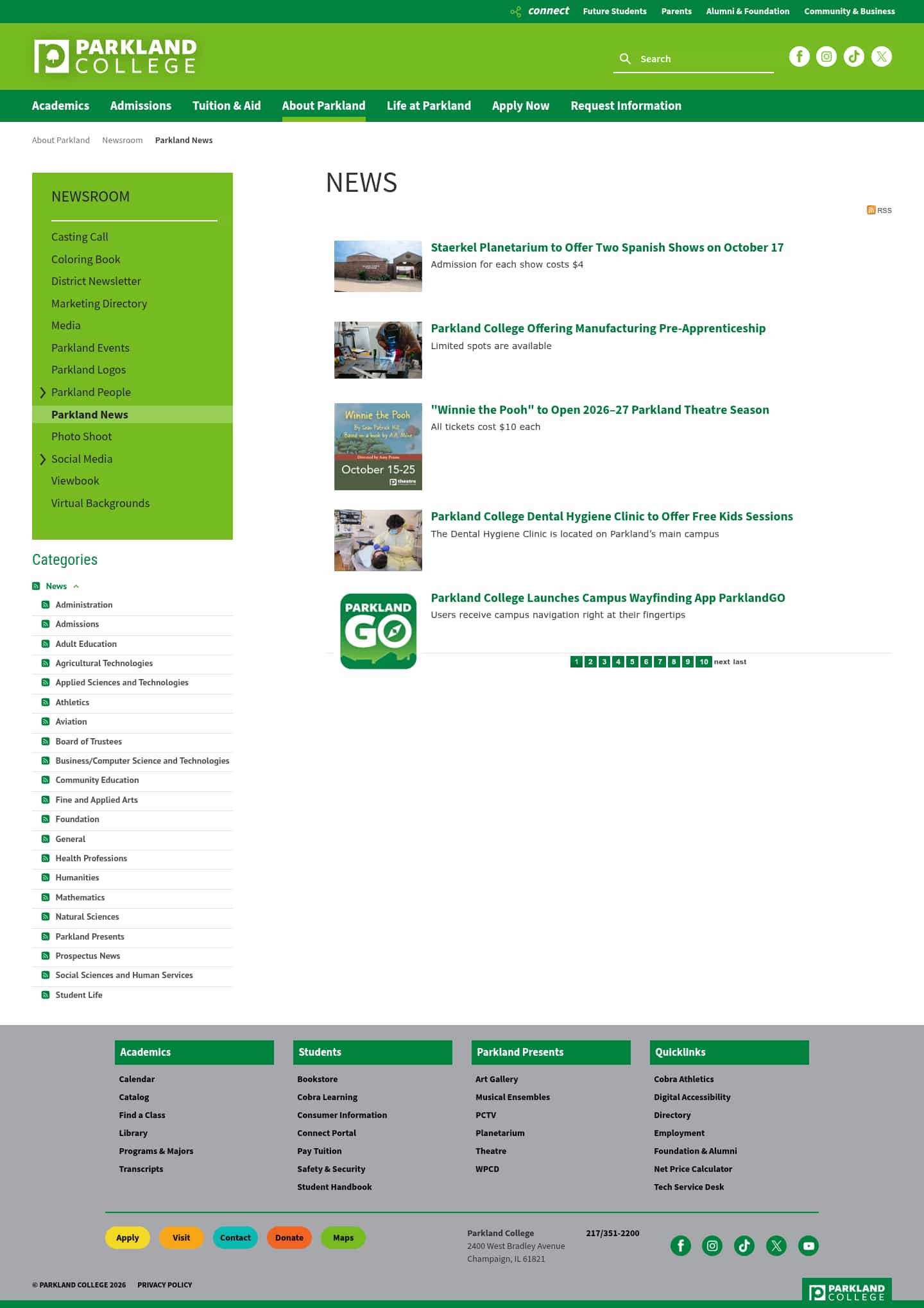
Task: Open the footer Instagram icon
Action: point(712,1246)
